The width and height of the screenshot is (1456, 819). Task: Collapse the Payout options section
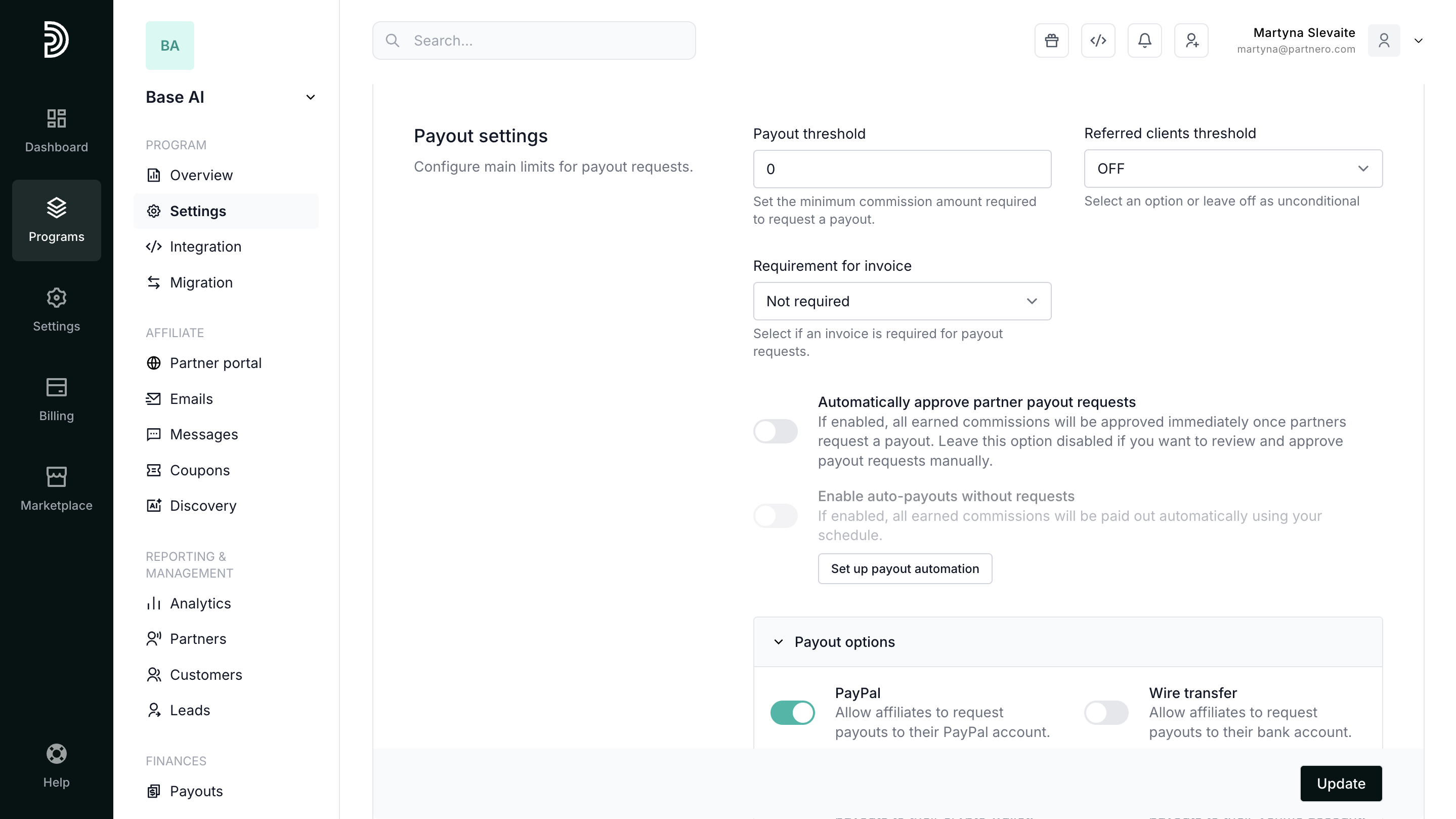tap(778, 642)
